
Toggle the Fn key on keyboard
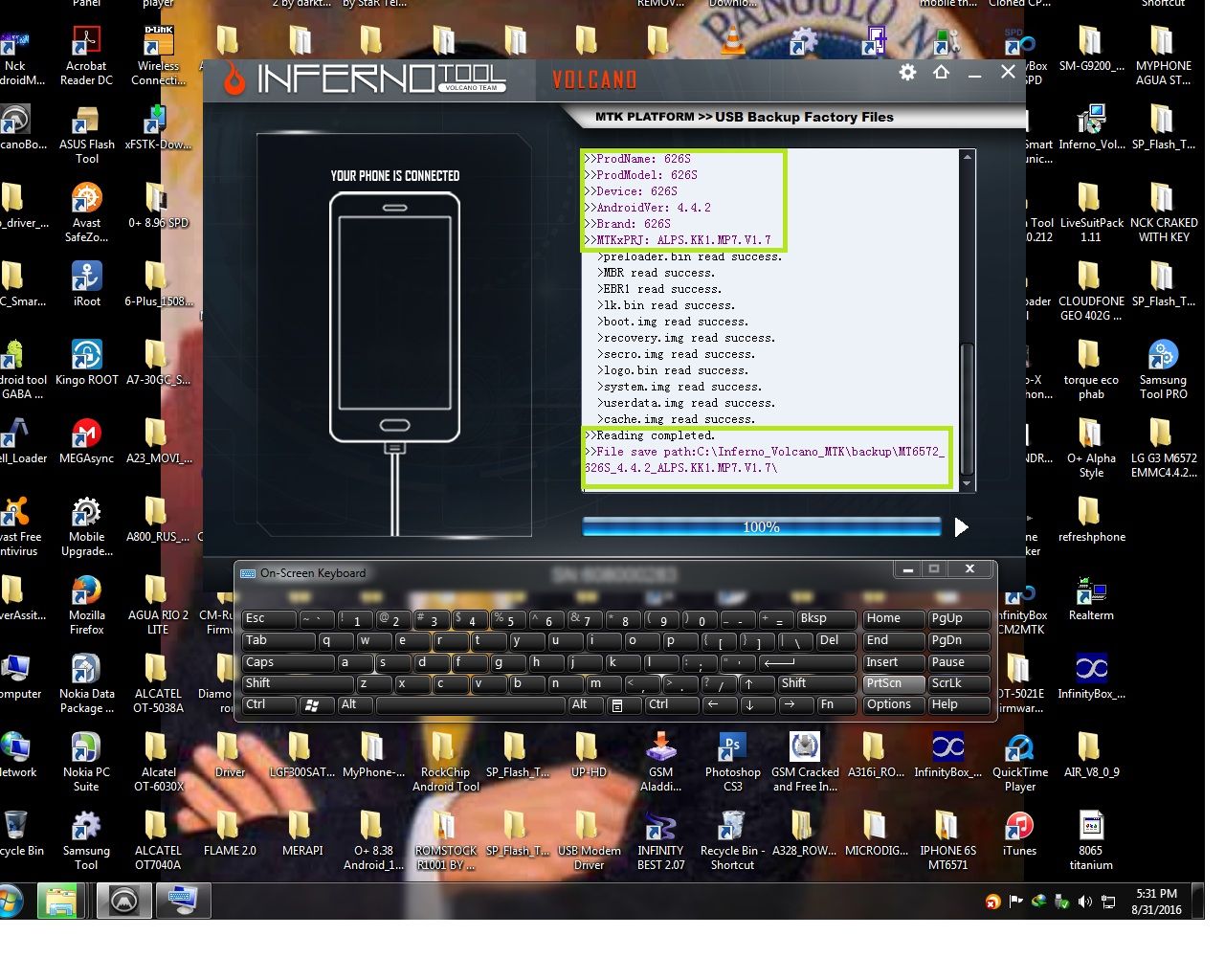point(835,704)
